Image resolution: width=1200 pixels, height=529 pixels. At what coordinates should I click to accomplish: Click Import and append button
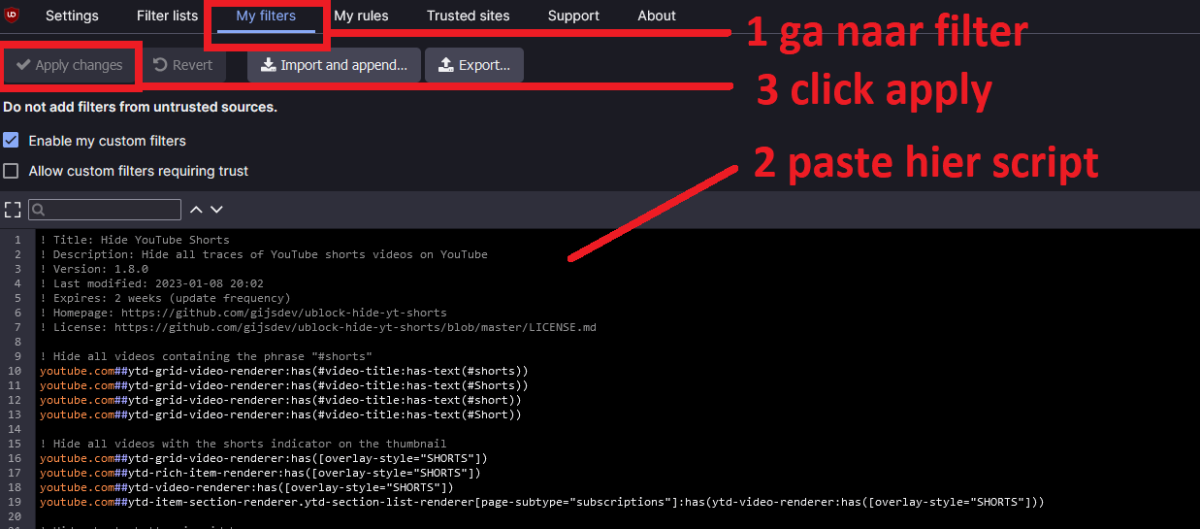click(x=334, y=65)
